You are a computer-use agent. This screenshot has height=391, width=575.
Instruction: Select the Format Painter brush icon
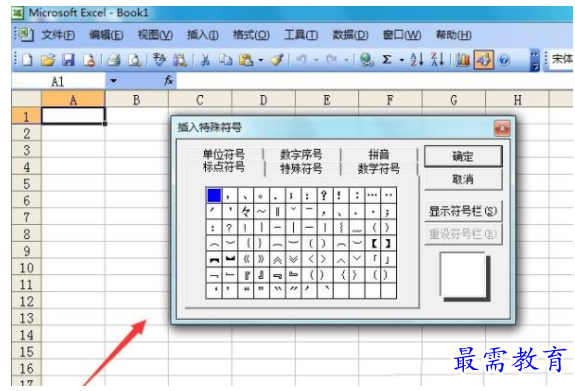(x=277, y=60)
